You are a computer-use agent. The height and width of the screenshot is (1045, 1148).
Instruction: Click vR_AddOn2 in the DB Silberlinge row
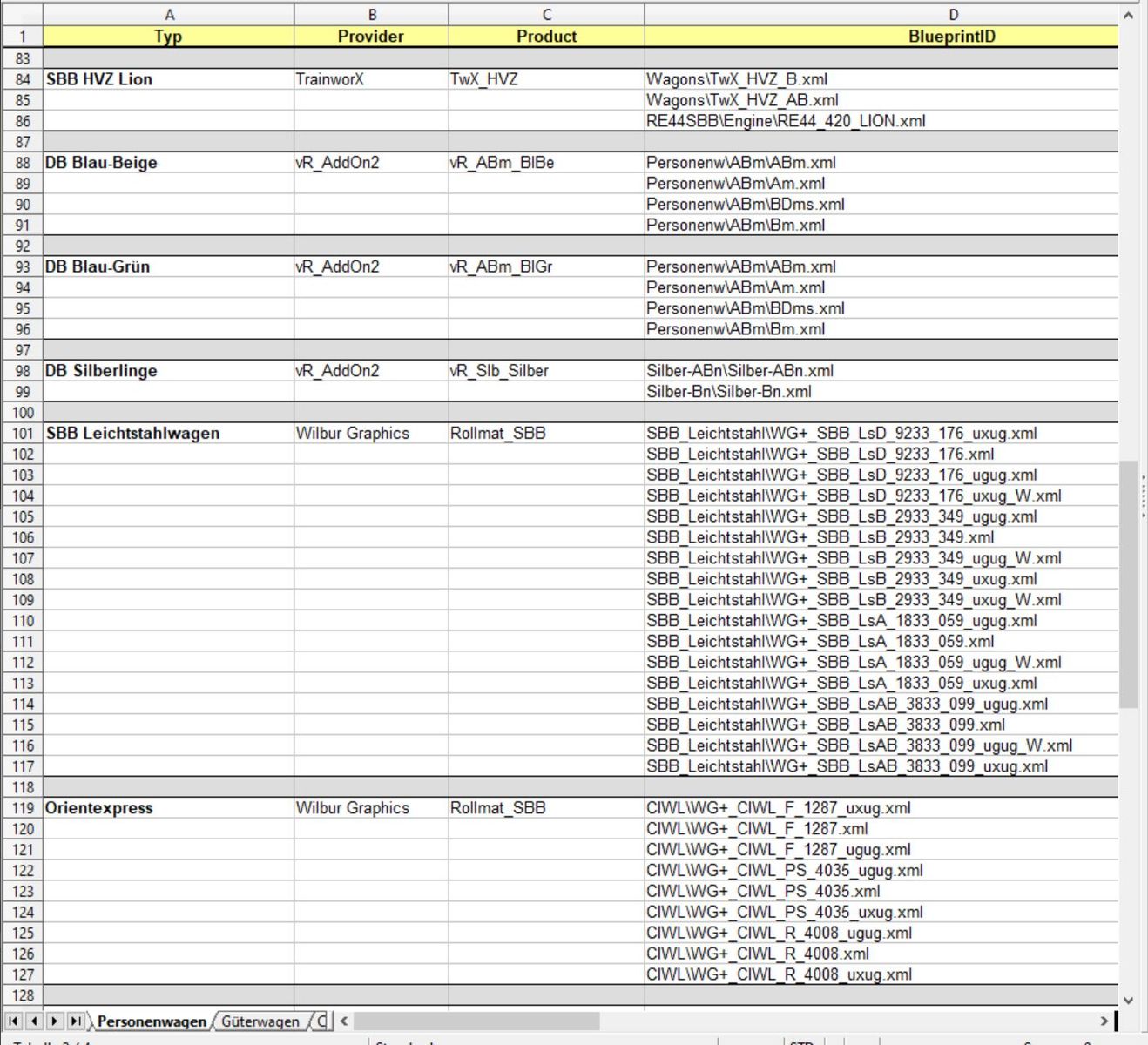tap(372, 371)
